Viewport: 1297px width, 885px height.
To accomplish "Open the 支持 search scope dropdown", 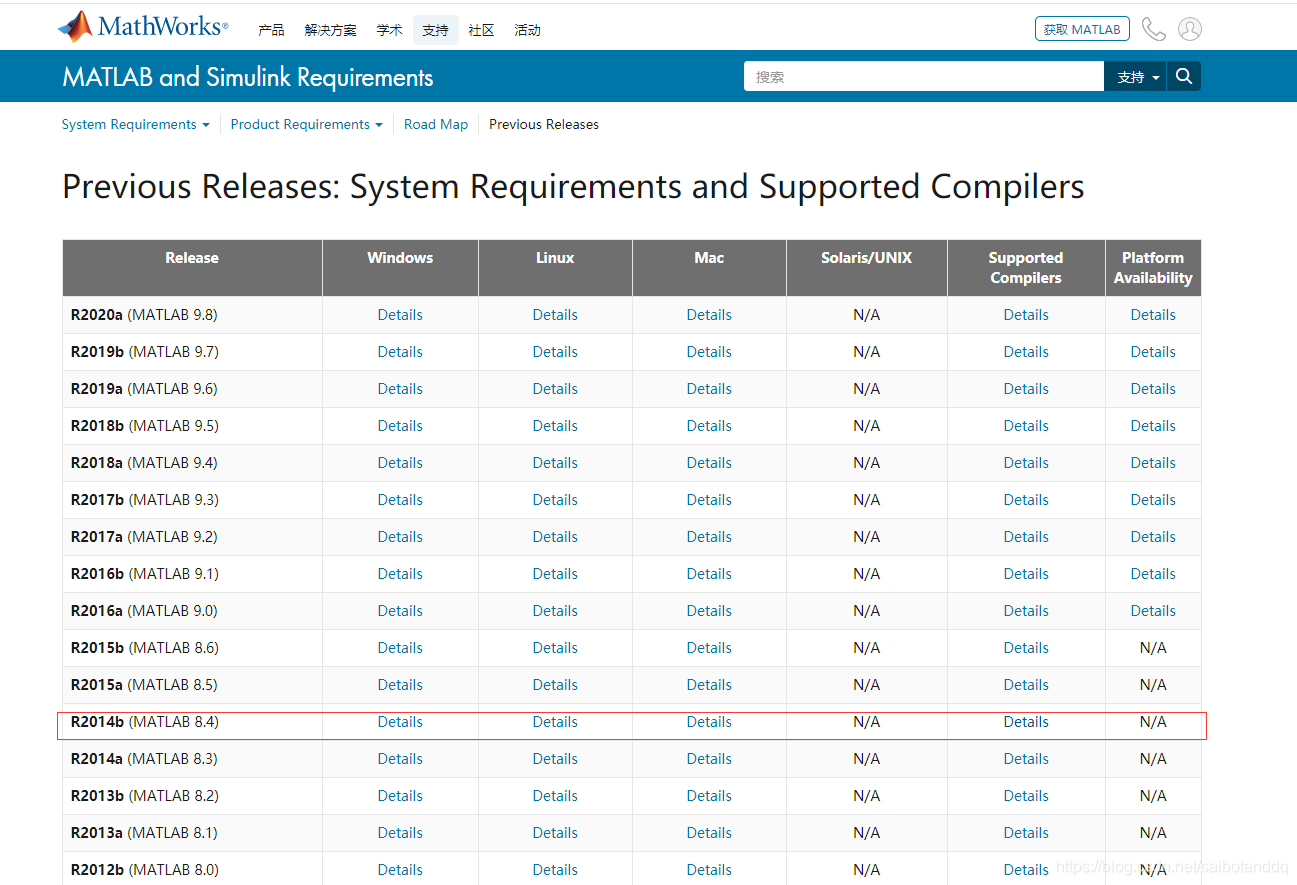I will 1137,77.
